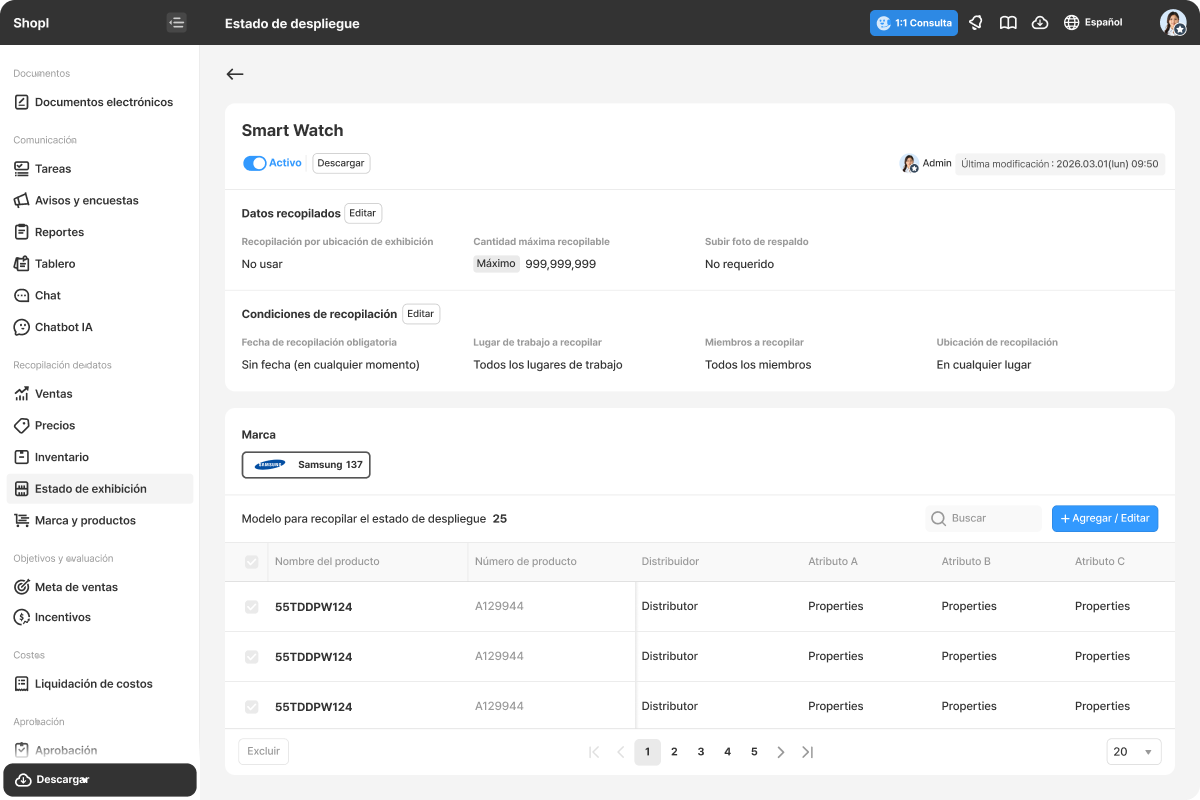Open the rows-per-page dropdown showing 20
The width and height of the screenshot is (1200, 800).
coord(1134,752)
